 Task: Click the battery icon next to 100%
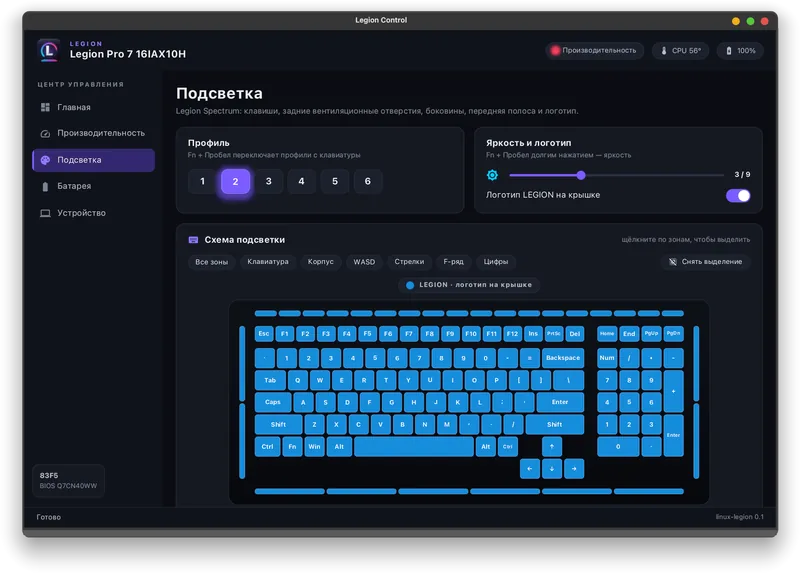(x=729, y=51)
